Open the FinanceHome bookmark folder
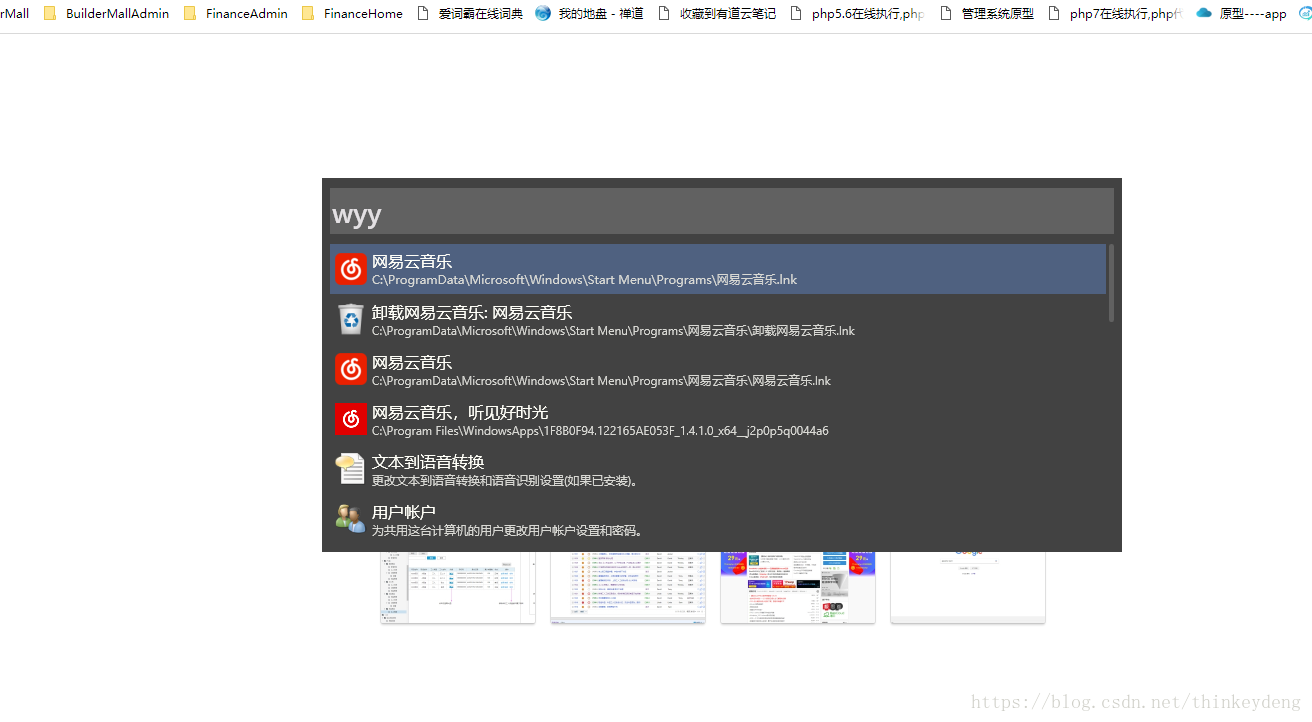Viewport: 1312px width, 722px height. tap(352, 14)
